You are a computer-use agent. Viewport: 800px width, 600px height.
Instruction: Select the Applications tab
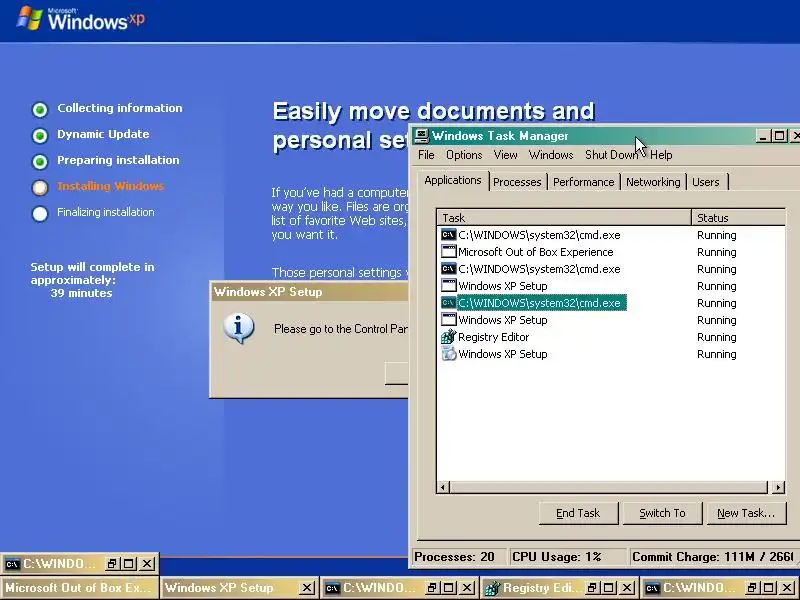(453, 181)
